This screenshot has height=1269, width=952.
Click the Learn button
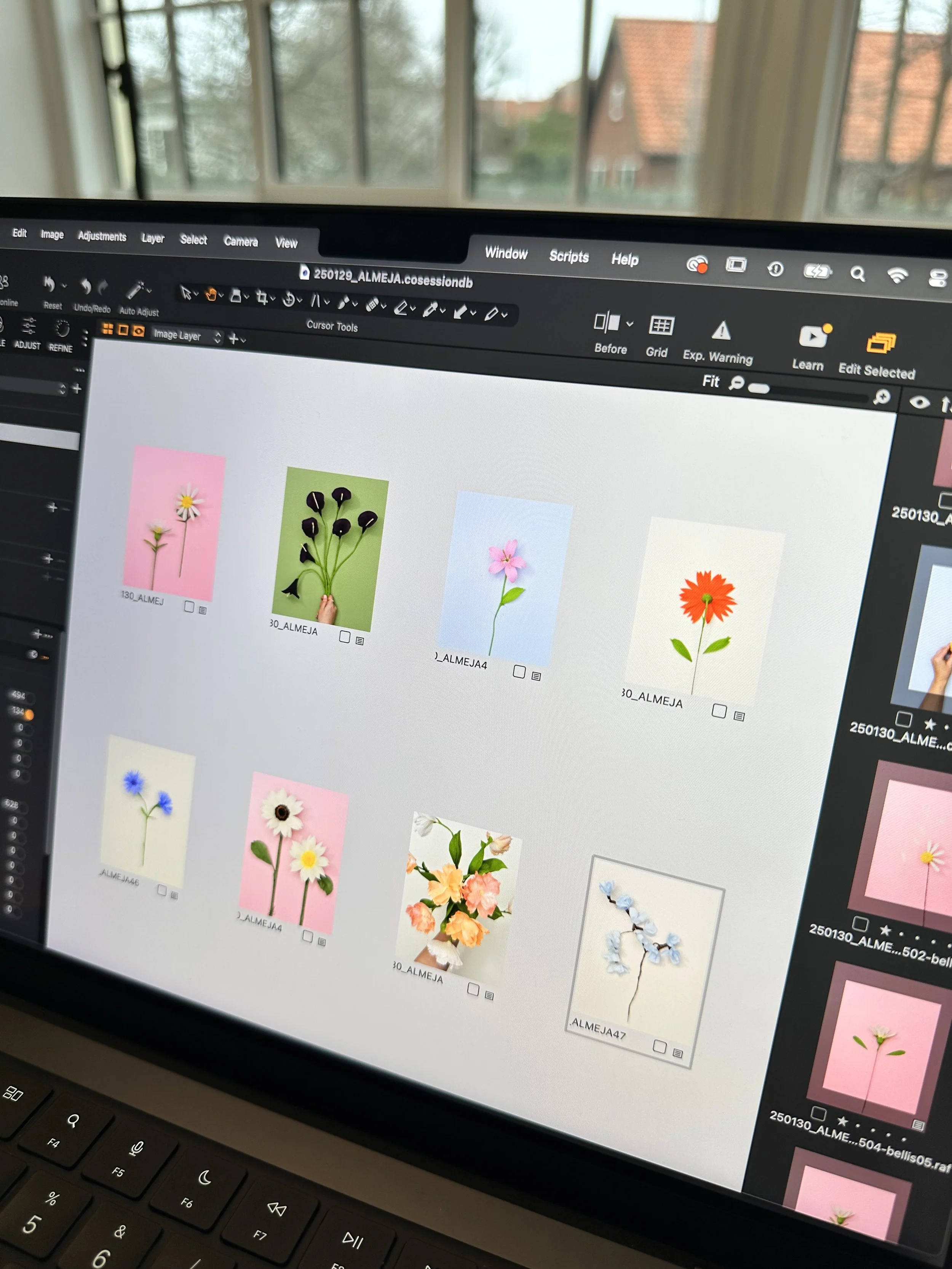tap(813, 337)
